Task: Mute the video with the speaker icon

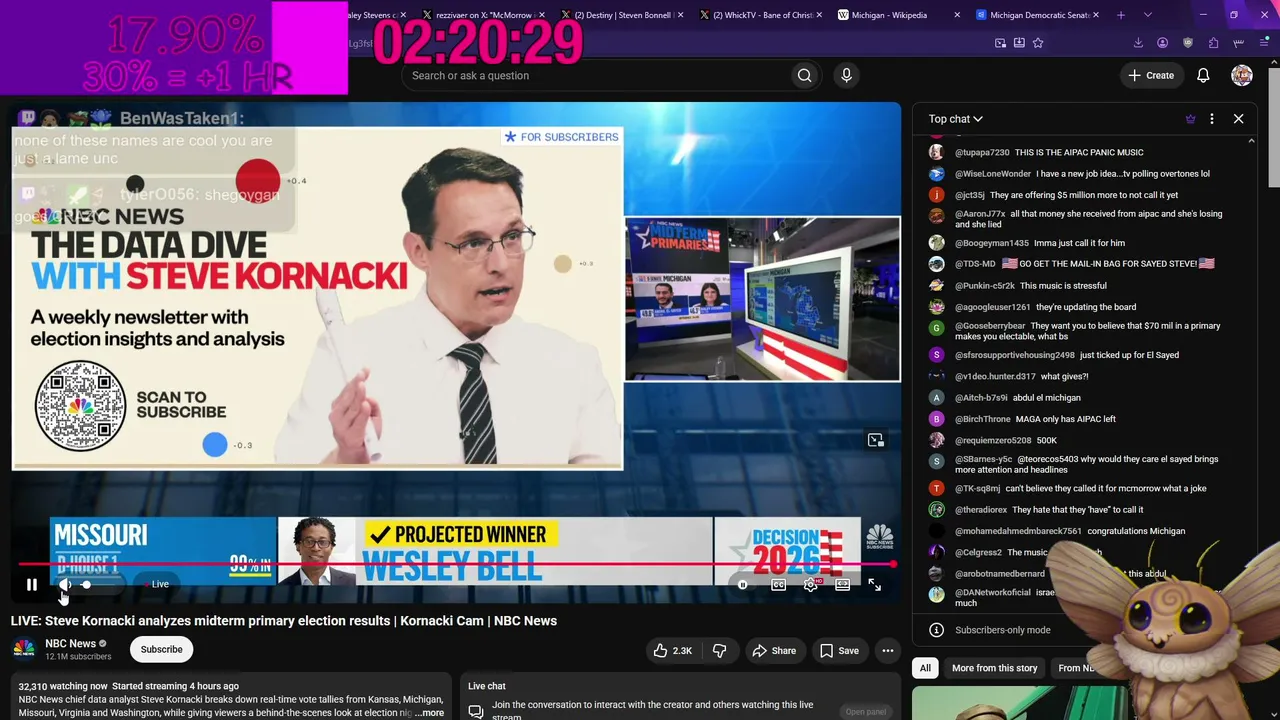Action: click(65, 585)
